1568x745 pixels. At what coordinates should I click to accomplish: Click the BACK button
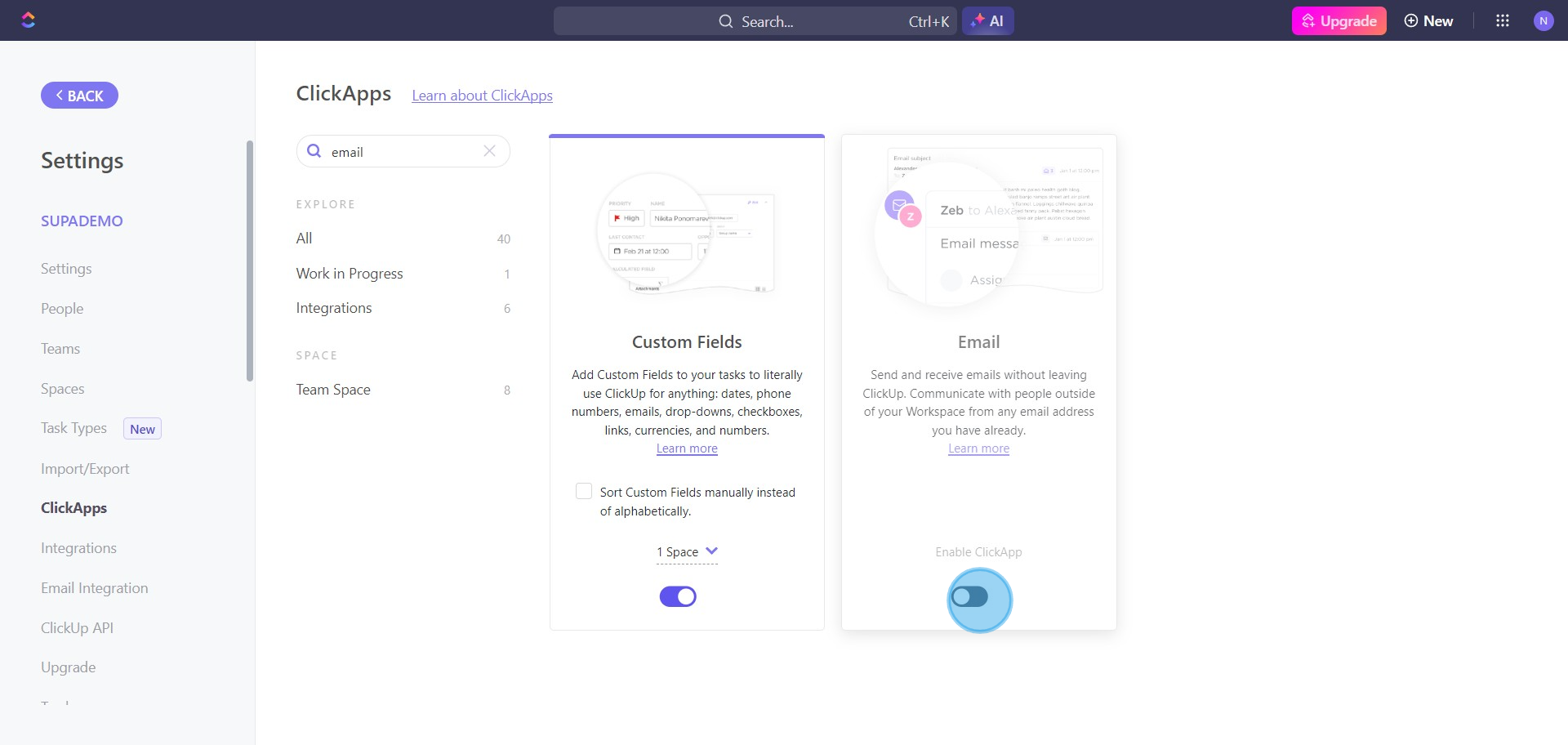pyautogui.click(x=79, y=96)
